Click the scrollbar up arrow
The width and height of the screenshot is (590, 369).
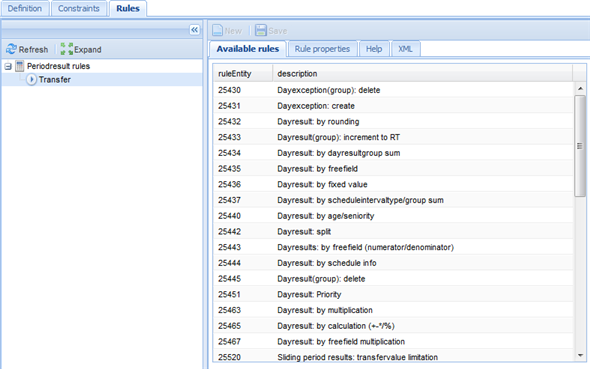580,89
